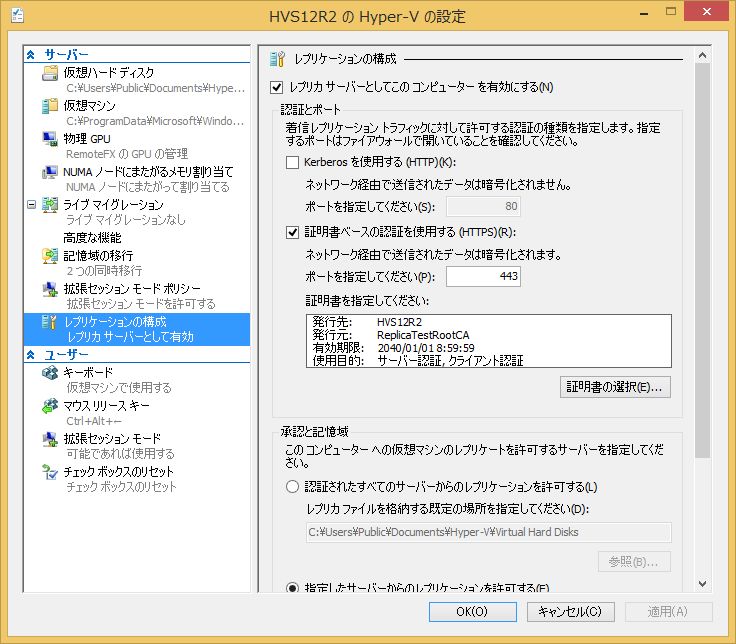The width and height of the screenshot is (736, 644).
Task: Click the チェック ボックスのリセット icon
Action: [50, 472]
